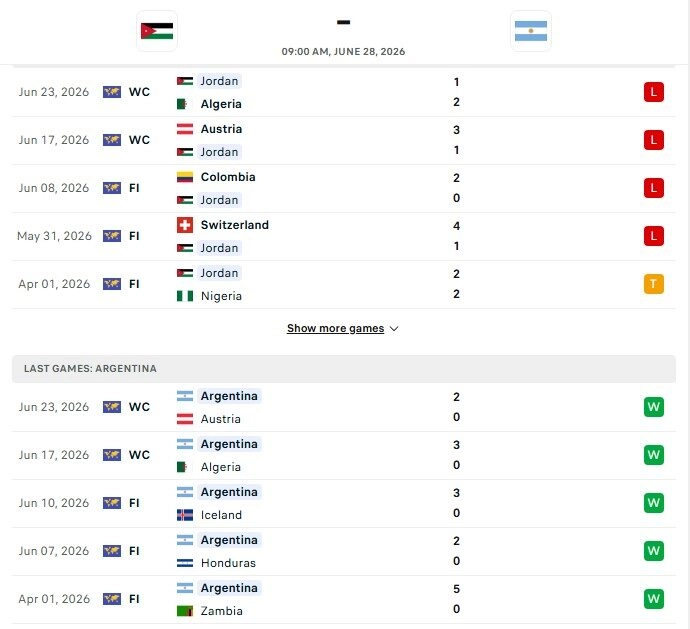Click the orange T badge for Jordan vs Nigeria
This screenshot has width=690, height=629.
point(653,284)
